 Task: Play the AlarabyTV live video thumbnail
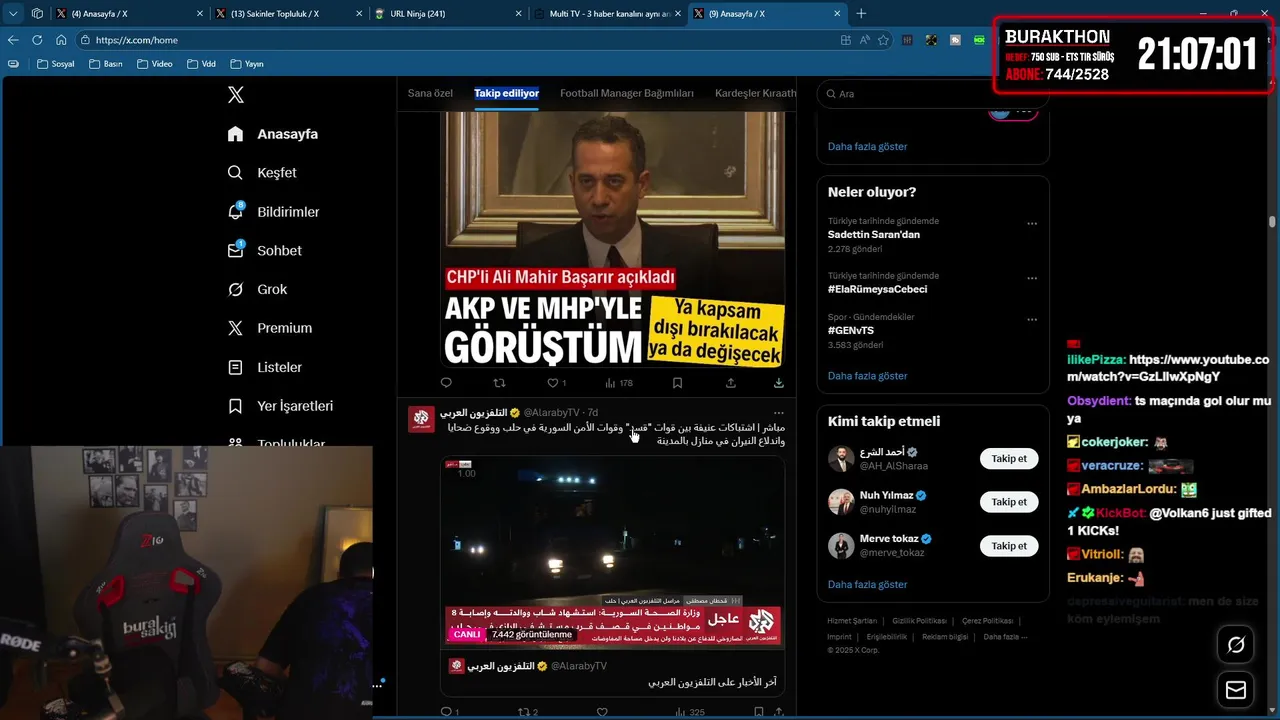click(x=612, y=550)
